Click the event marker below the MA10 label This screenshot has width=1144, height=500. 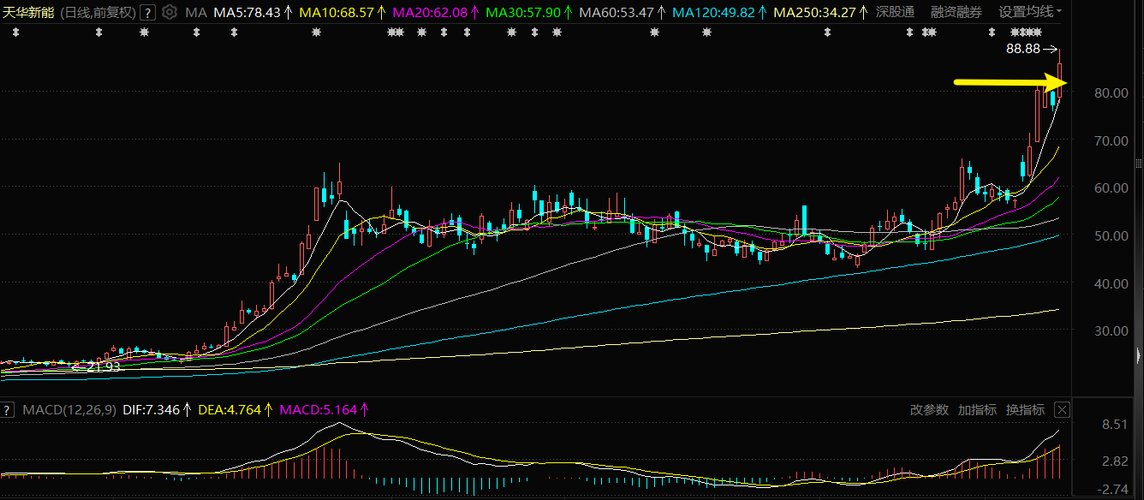316,32
